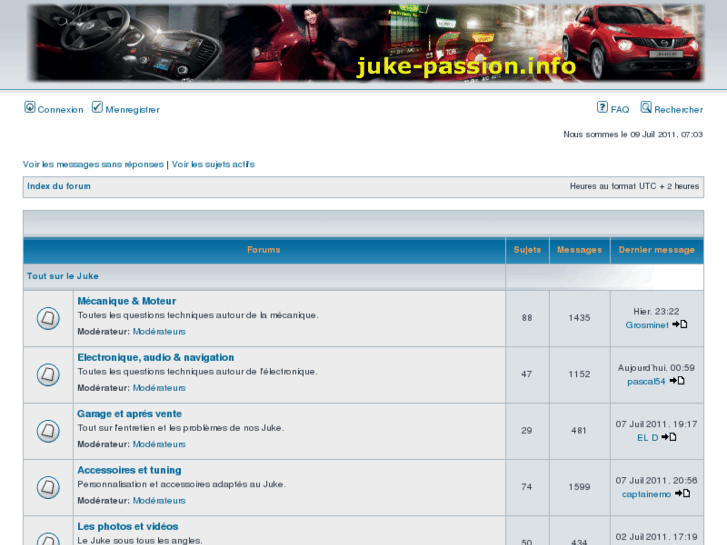View Grosminet's user profile
The image size is (727, 545).
[x=647, y=325]
